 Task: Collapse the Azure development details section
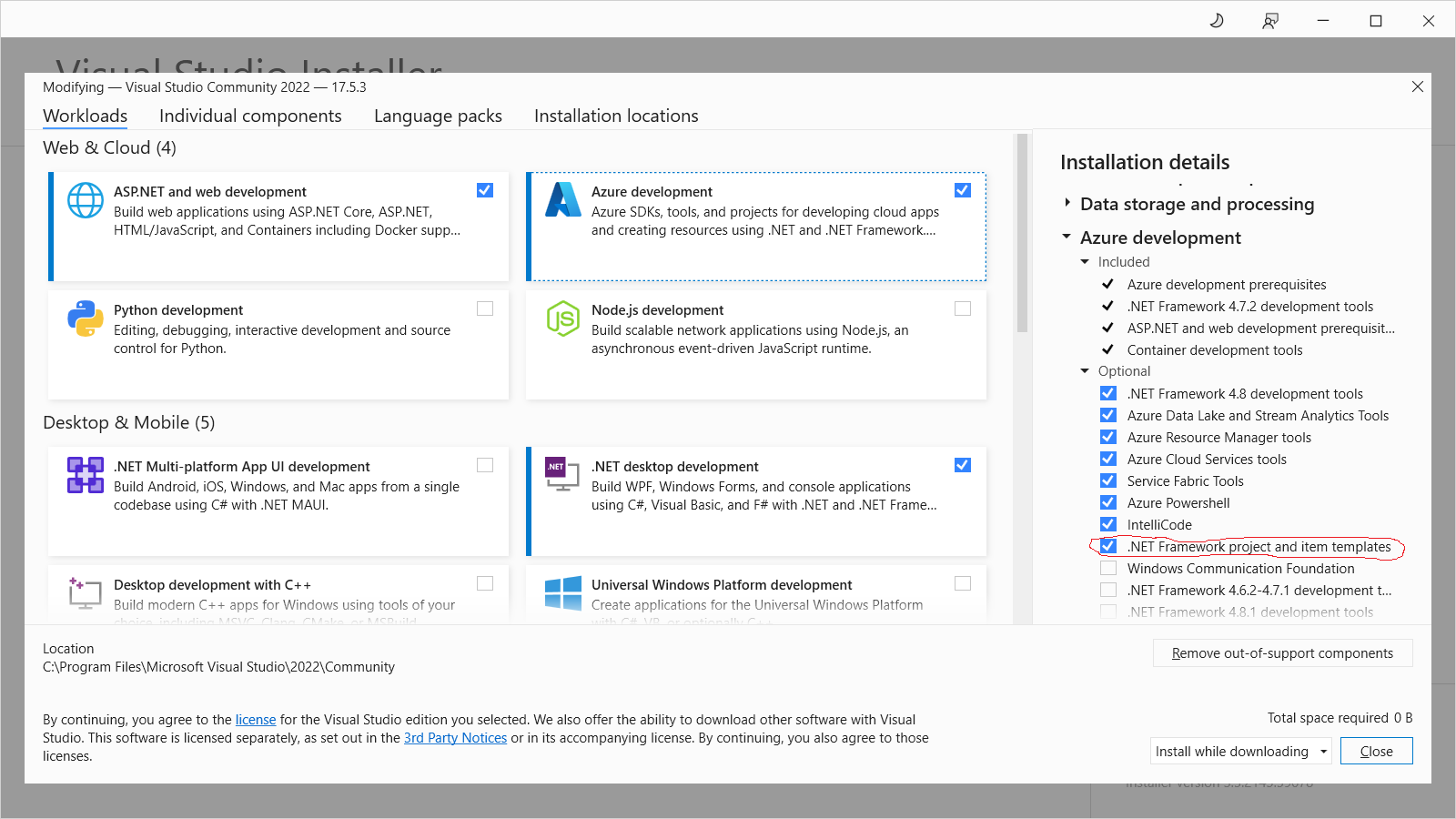[1067, 237]
